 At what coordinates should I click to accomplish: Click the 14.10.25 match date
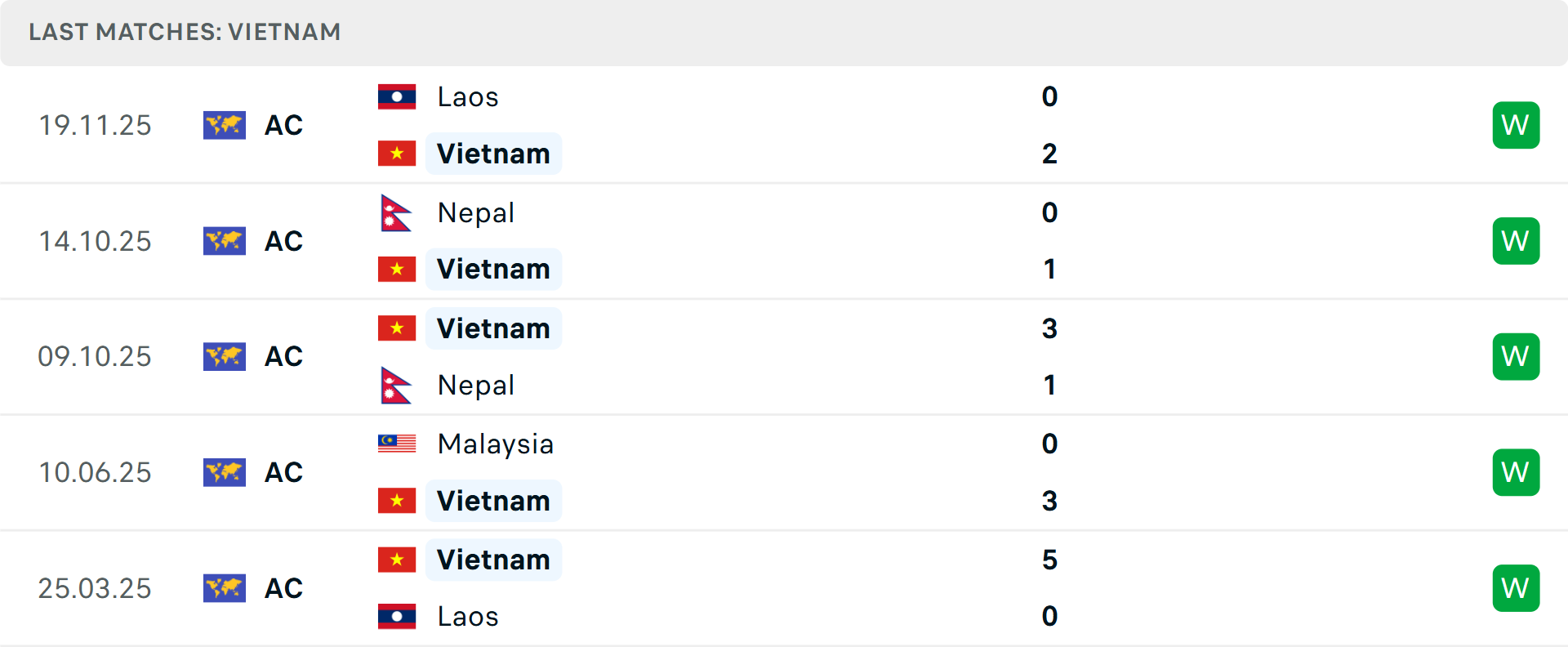click(96, 241)
